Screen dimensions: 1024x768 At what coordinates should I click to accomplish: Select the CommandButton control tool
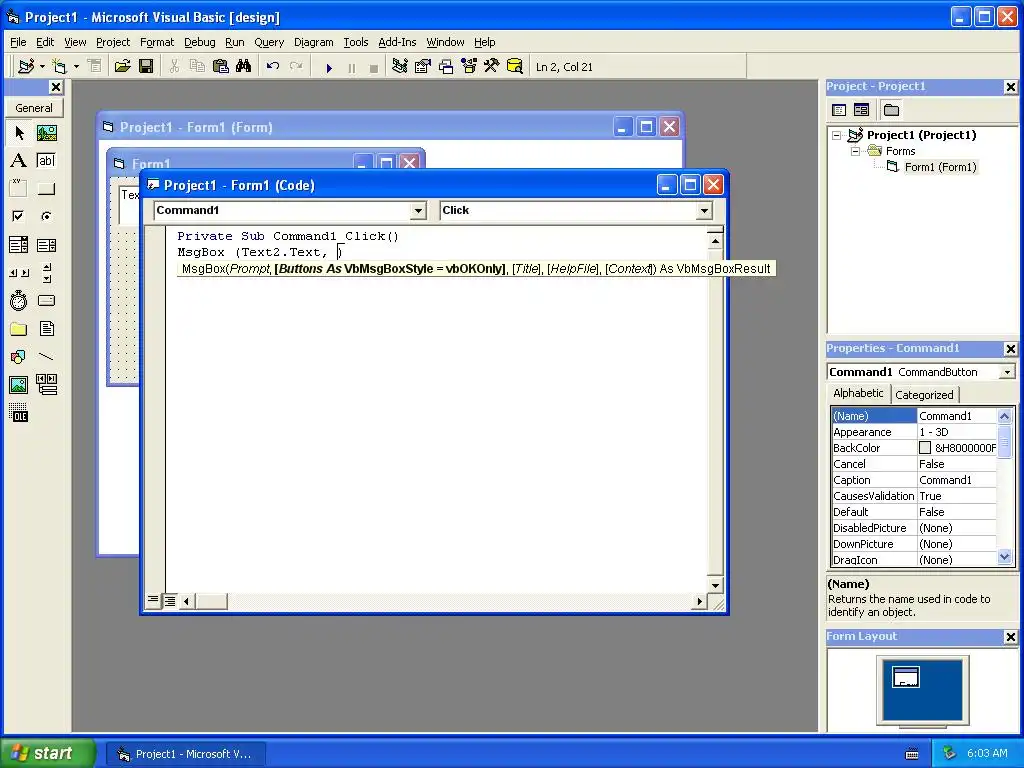pos(46,189)
